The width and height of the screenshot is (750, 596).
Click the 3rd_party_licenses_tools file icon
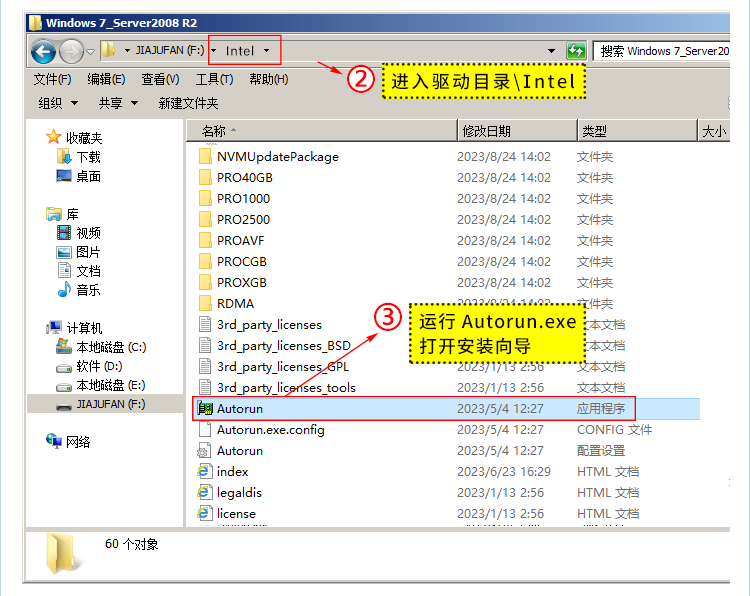pyautogui.click(x=205, y=387)
